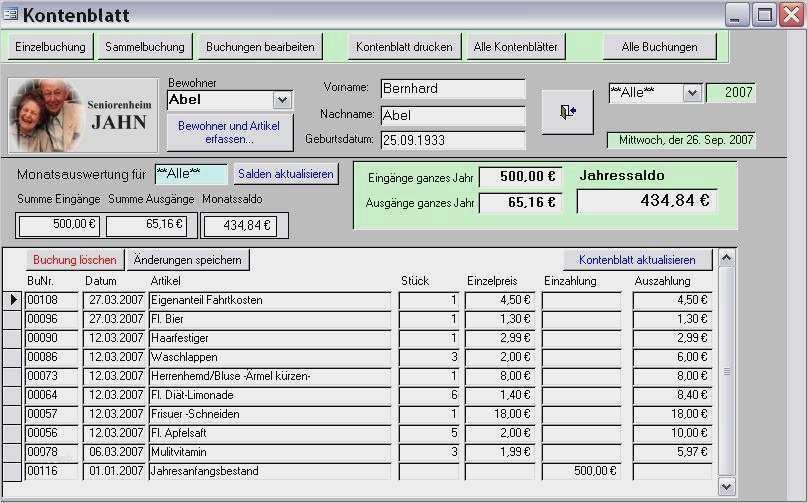Screen dimensions: 808x503
Task: Click booking number 00073
Action: [x=52, y=377]
